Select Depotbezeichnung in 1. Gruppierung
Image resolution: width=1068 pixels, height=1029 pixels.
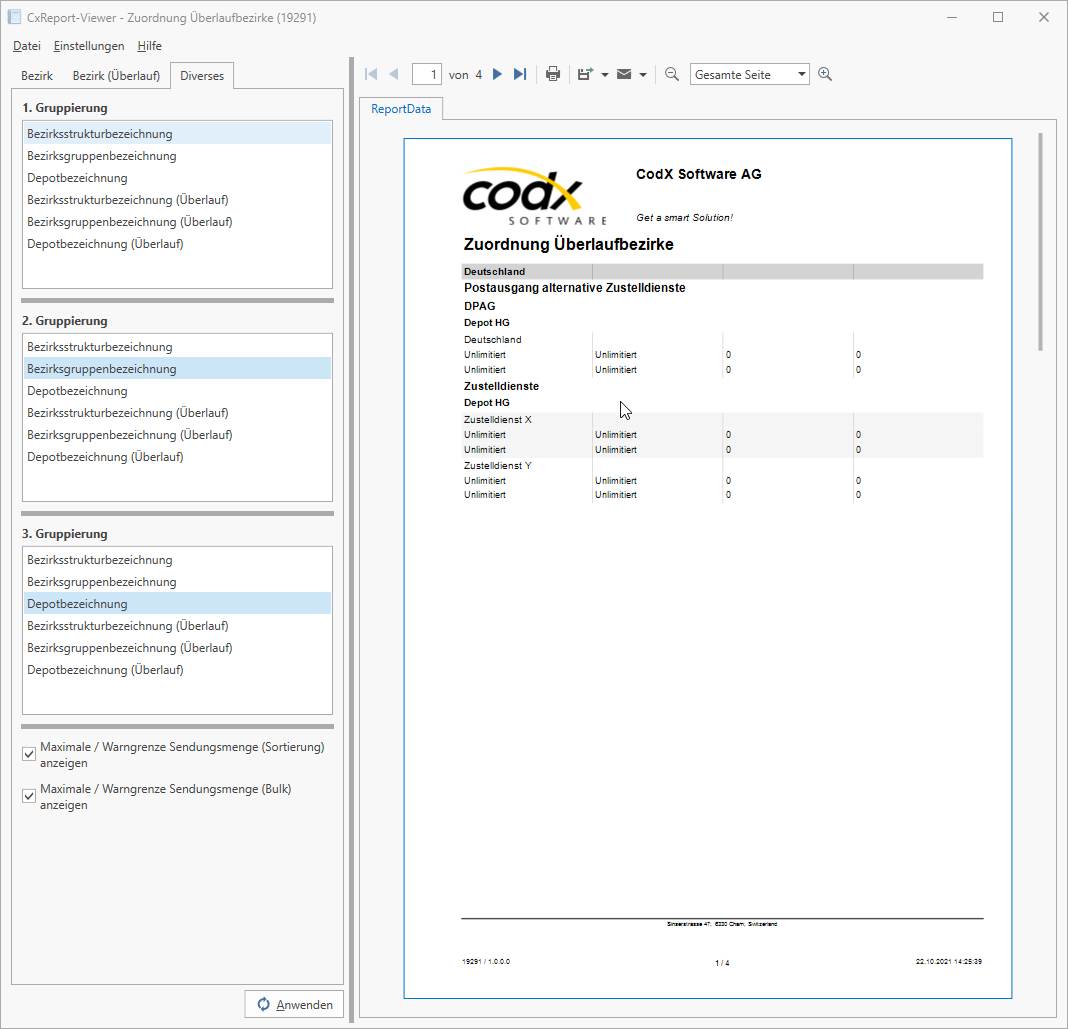pos(177,178)
